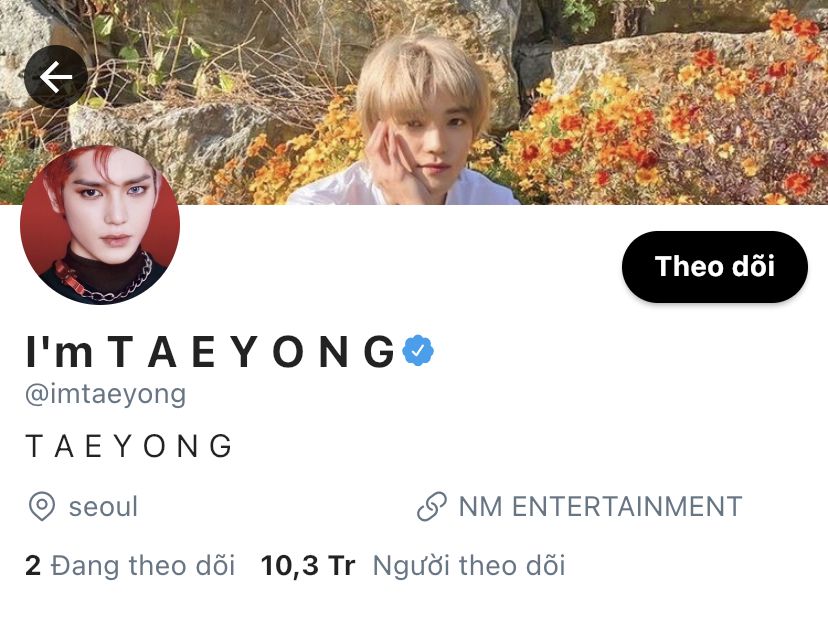Open the header banner photo
The height and width of the screenshot is (623, 828).
point(414,102)
